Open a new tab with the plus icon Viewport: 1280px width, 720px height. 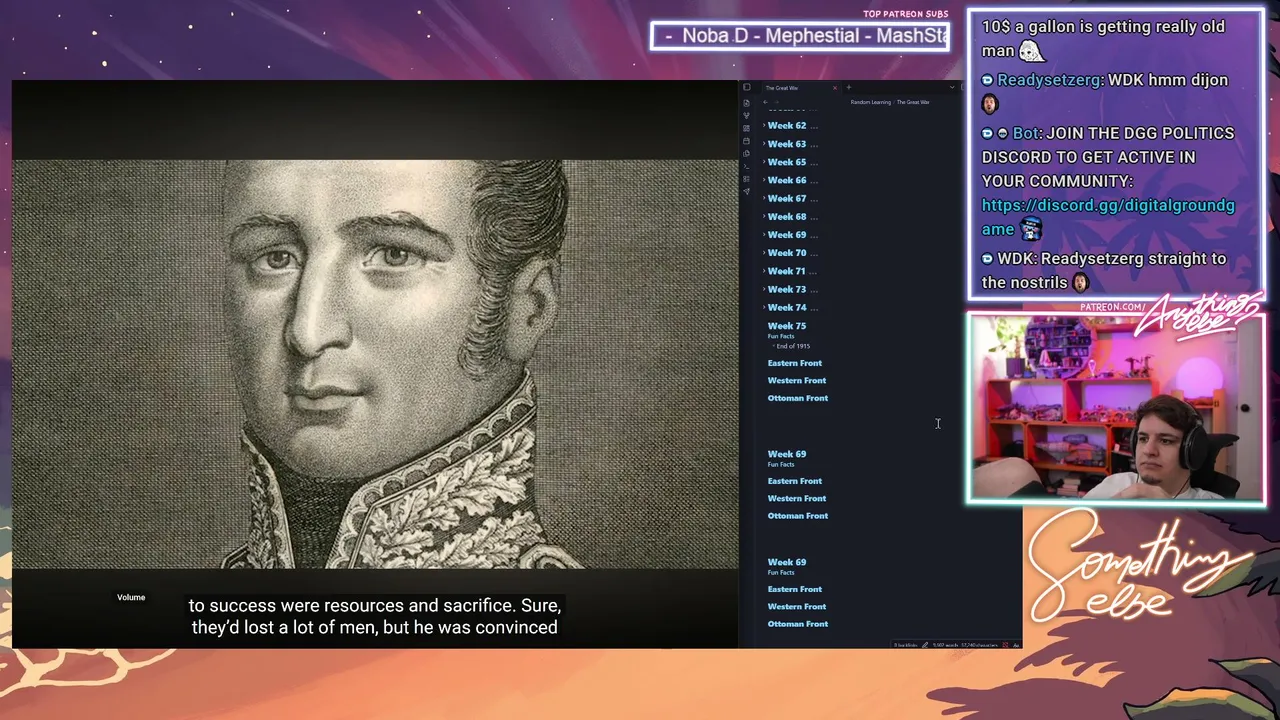(849, 88)
